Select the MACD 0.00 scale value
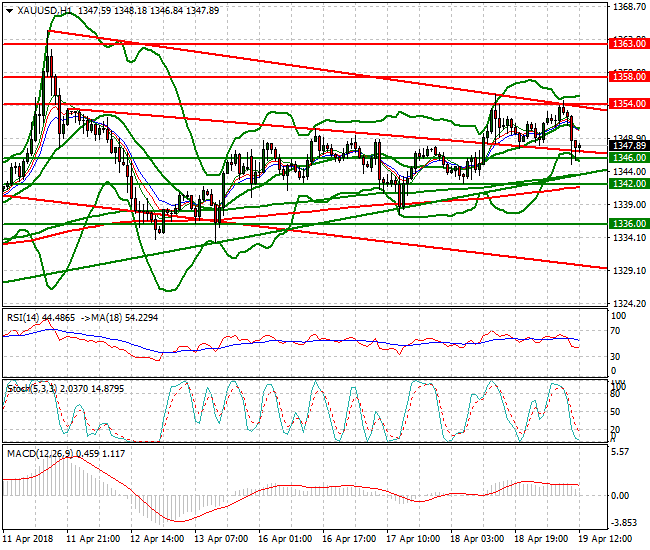This screenshot has height=550, width=650. tap(620, 496)
